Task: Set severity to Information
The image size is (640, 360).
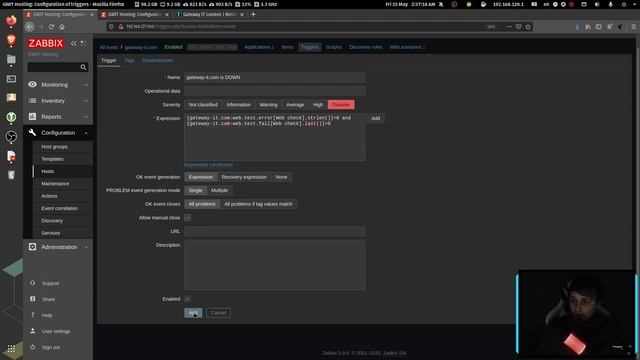Action: click(x=238, y=105)
